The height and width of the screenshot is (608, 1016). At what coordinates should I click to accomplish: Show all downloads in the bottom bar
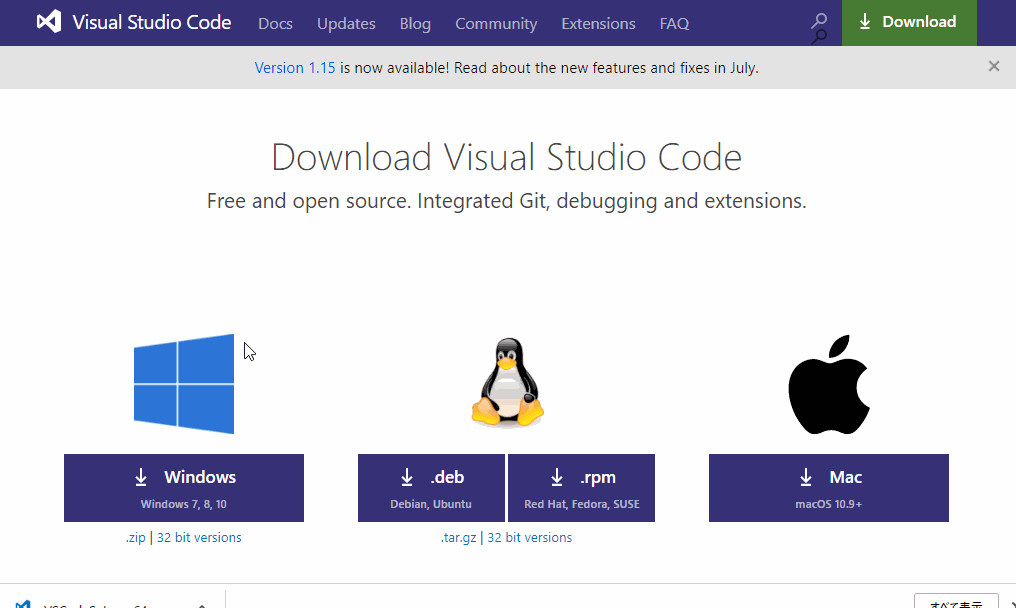pyautogui.click(x=957, y=603)
